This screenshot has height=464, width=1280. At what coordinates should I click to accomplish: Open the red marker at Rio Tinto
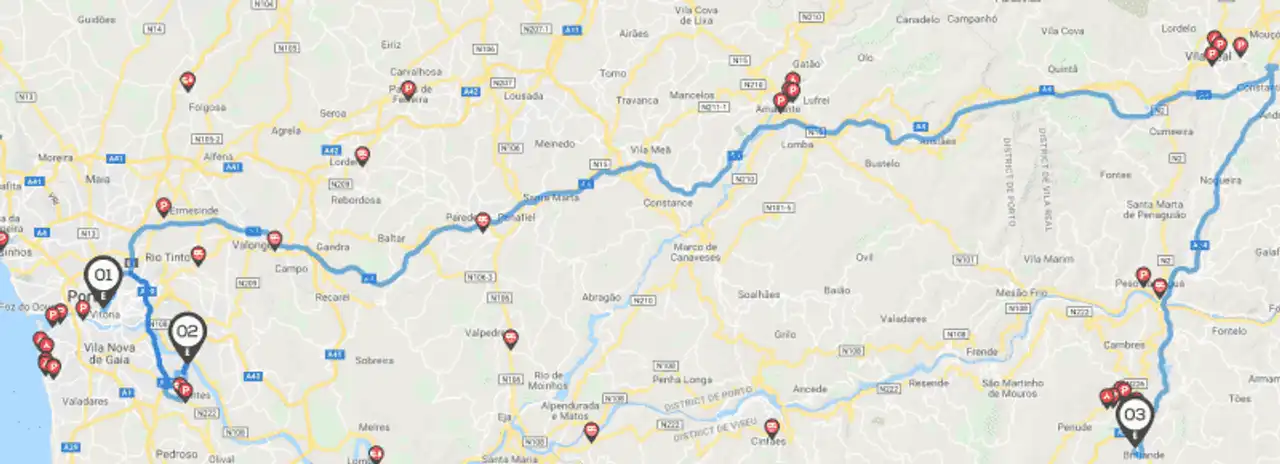point(198,256)
